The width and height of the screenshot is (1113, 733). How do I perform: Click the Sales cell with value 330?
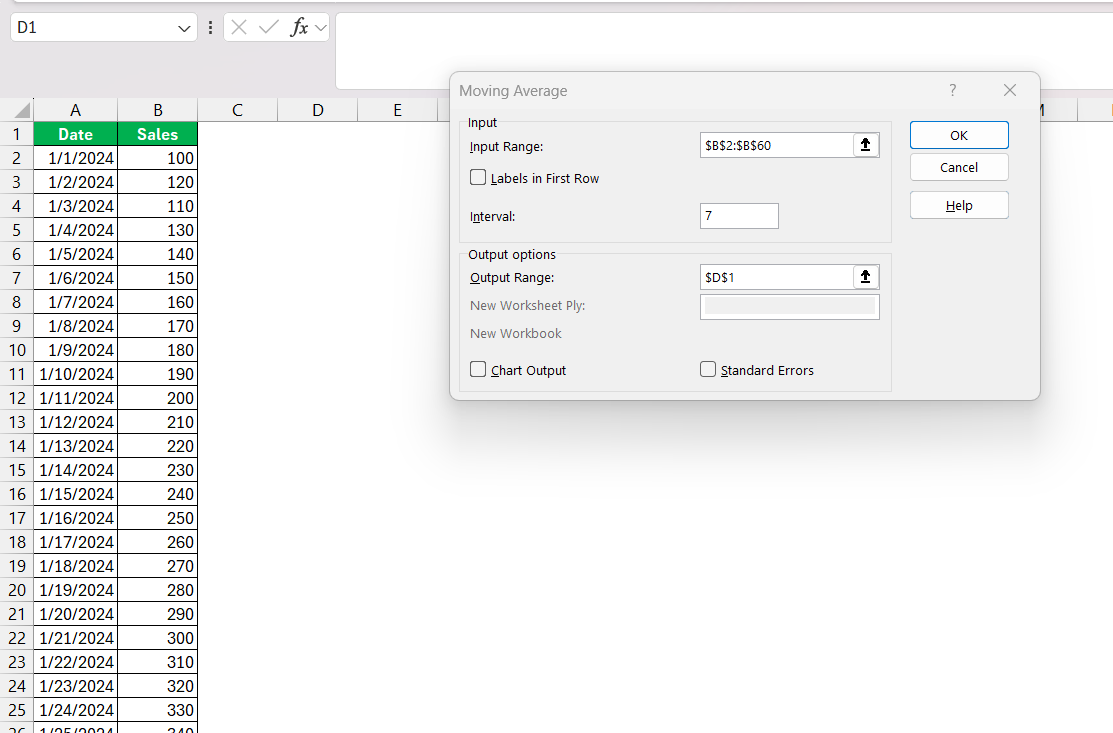coord(158,710)
